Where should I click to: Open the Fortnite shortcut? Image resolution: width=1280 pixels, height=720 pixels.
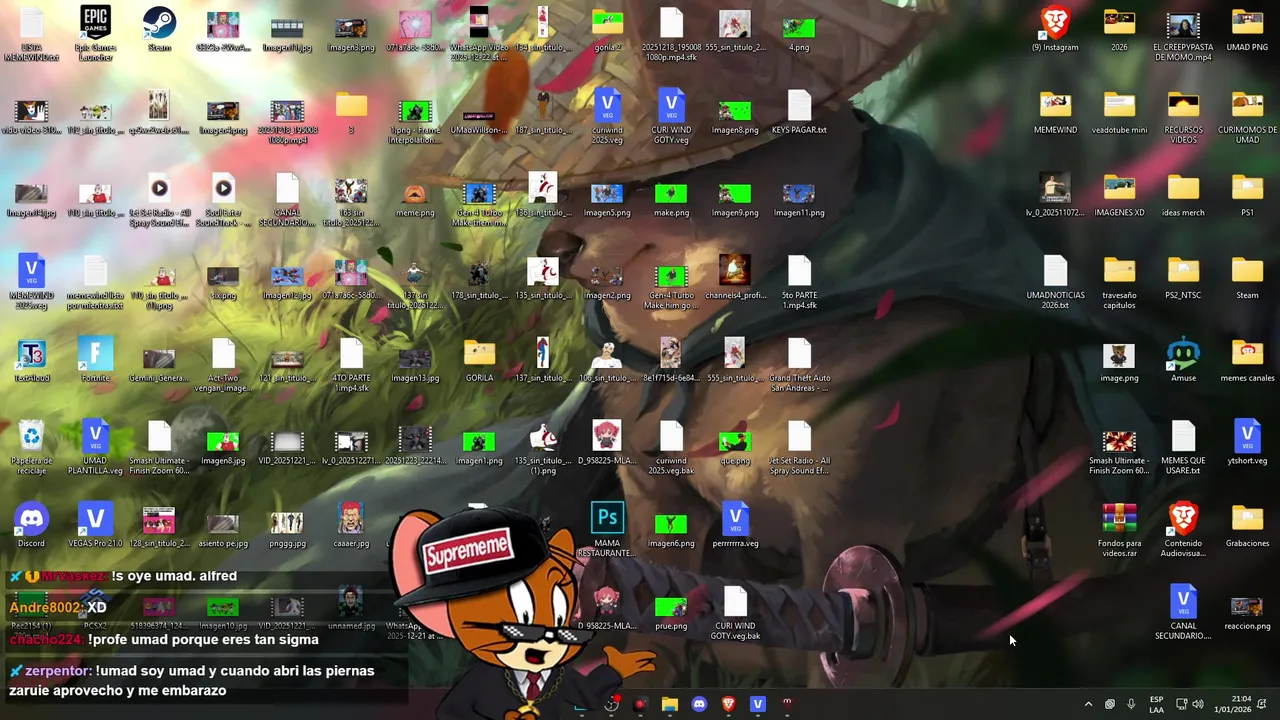[x=95, y=360]
